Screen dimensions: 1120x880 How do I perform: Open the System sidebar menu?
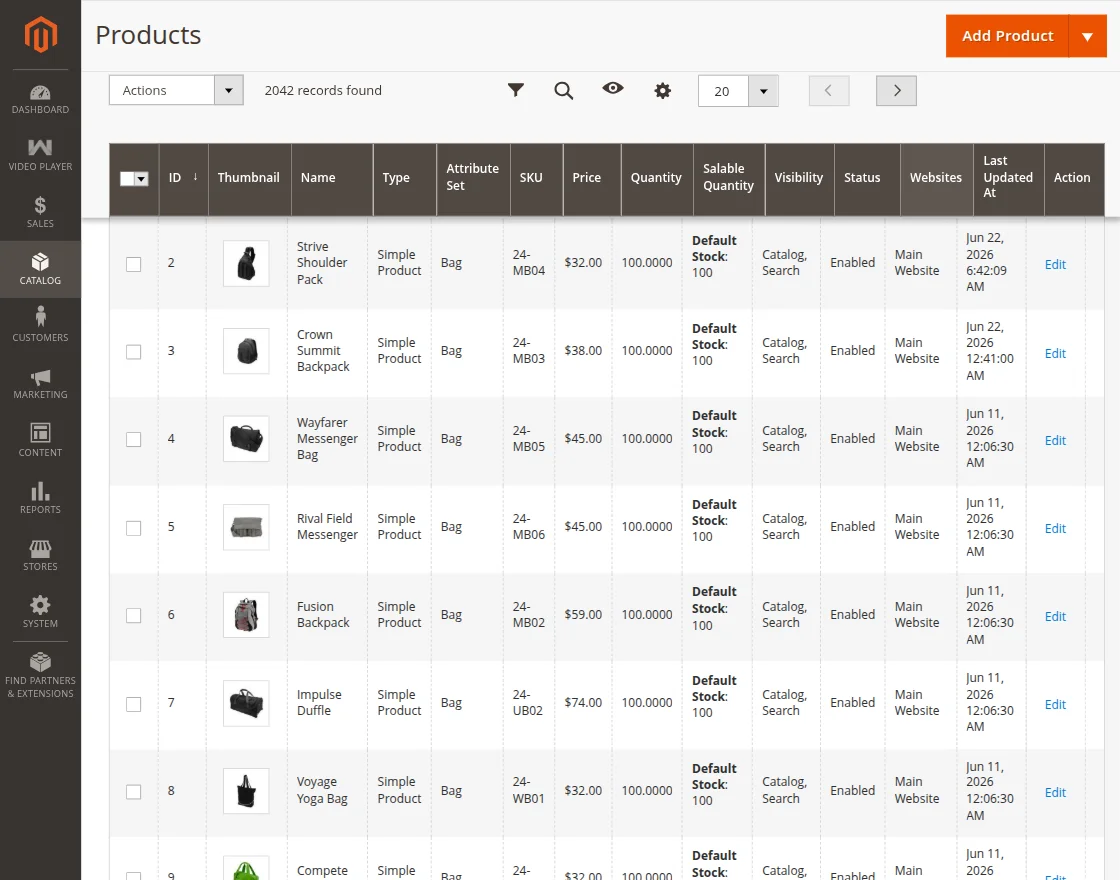coord(40,612)
